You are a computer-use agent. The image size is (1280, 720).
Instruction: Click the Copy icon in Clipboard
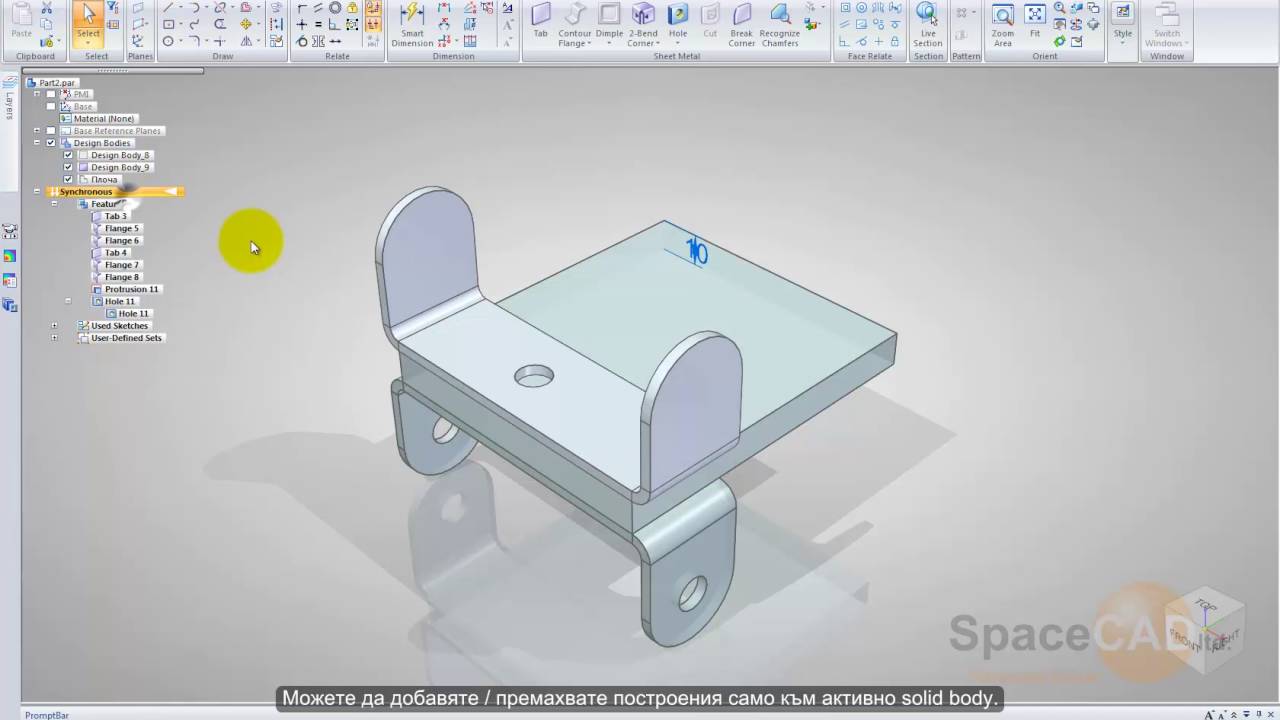46,24
